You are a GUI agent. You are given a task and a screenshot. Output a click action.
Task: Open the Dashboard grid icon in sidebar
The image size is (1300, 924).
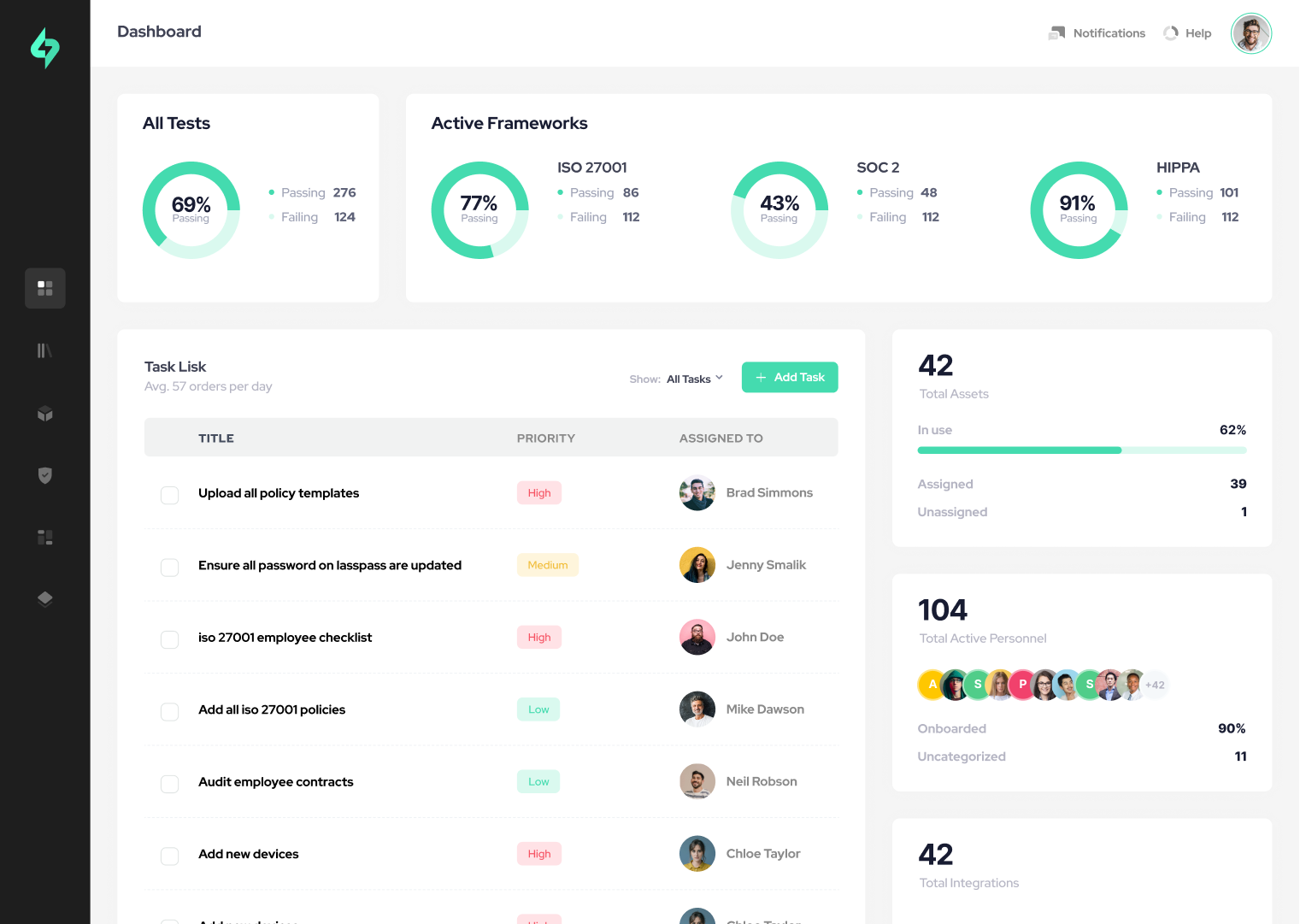pos(44,288)
